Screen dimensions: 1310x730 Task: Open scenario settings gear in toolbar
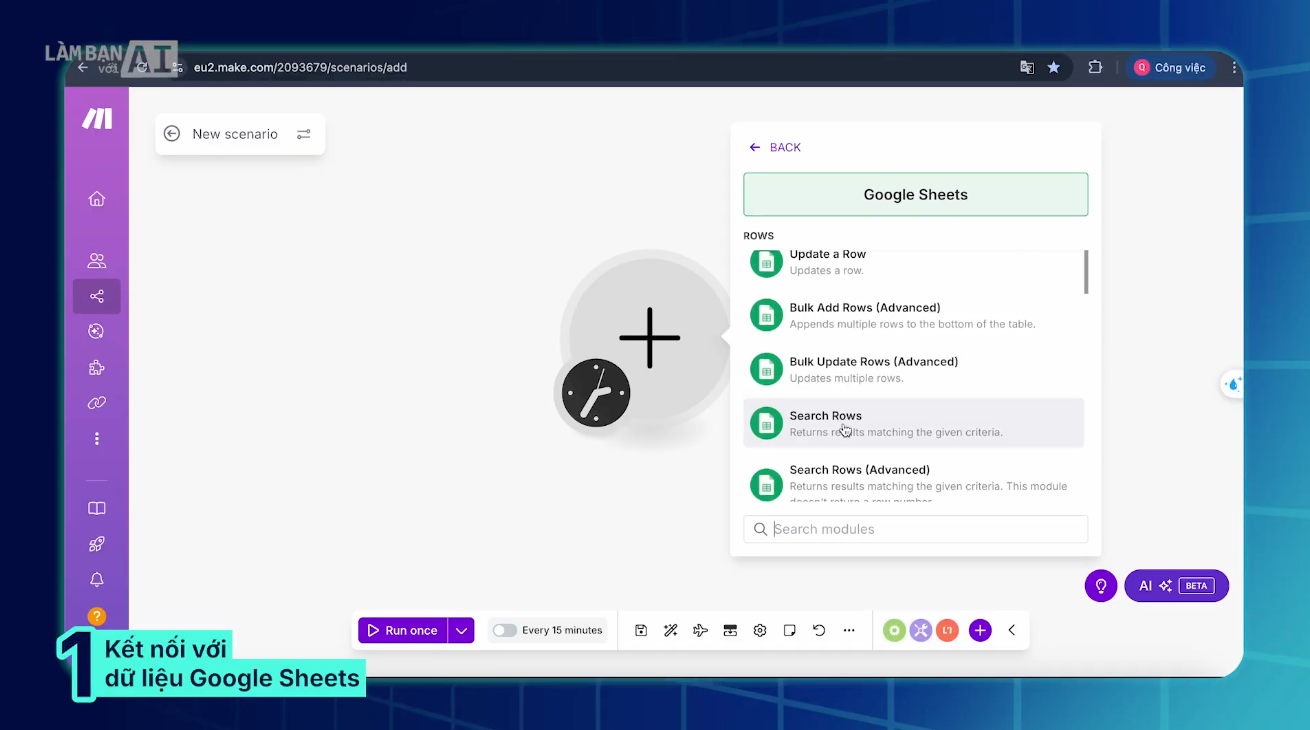(x=760, y=630)
